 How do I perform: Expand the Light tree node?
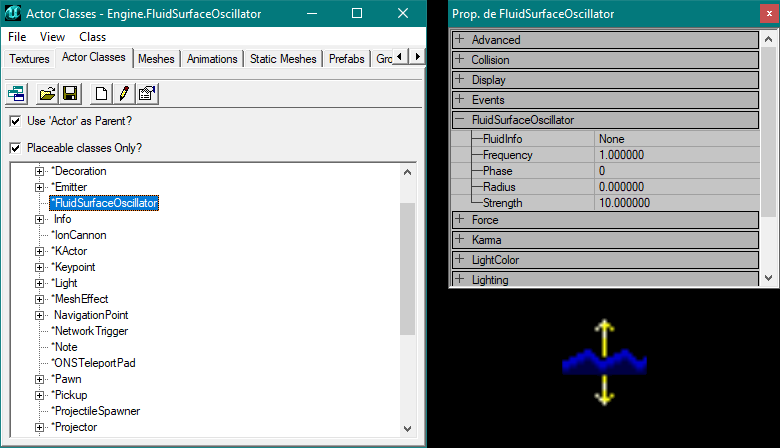tap(39, 283)
